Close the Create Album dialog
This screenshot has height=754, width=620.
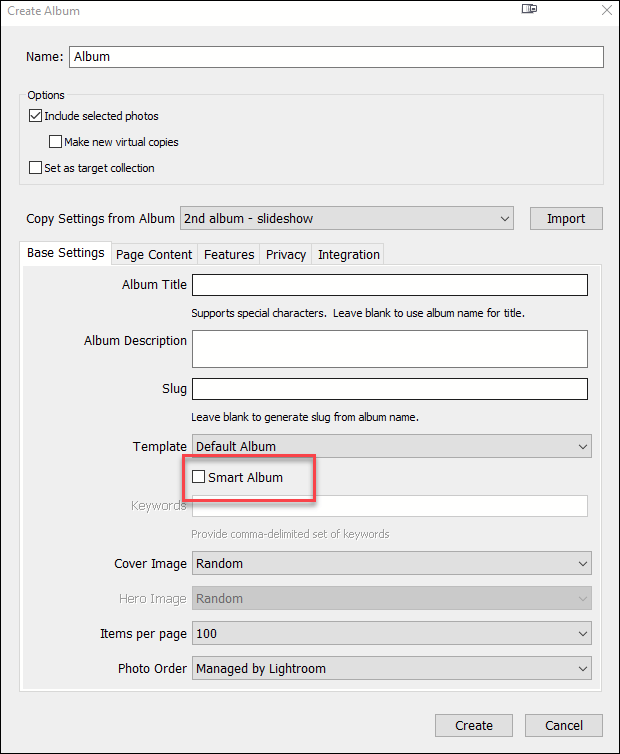tap(607, 10)
